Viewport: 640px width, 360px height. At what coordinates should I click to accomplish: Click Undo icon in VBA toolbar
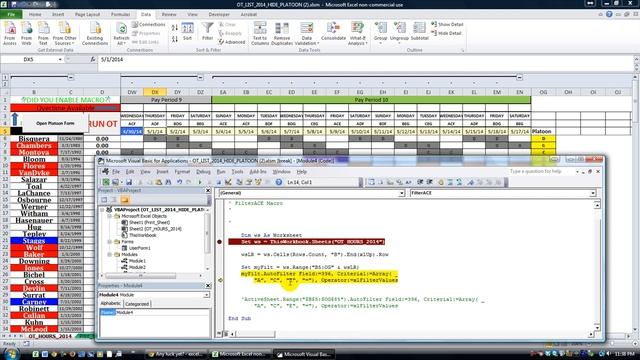click(180, 182)
